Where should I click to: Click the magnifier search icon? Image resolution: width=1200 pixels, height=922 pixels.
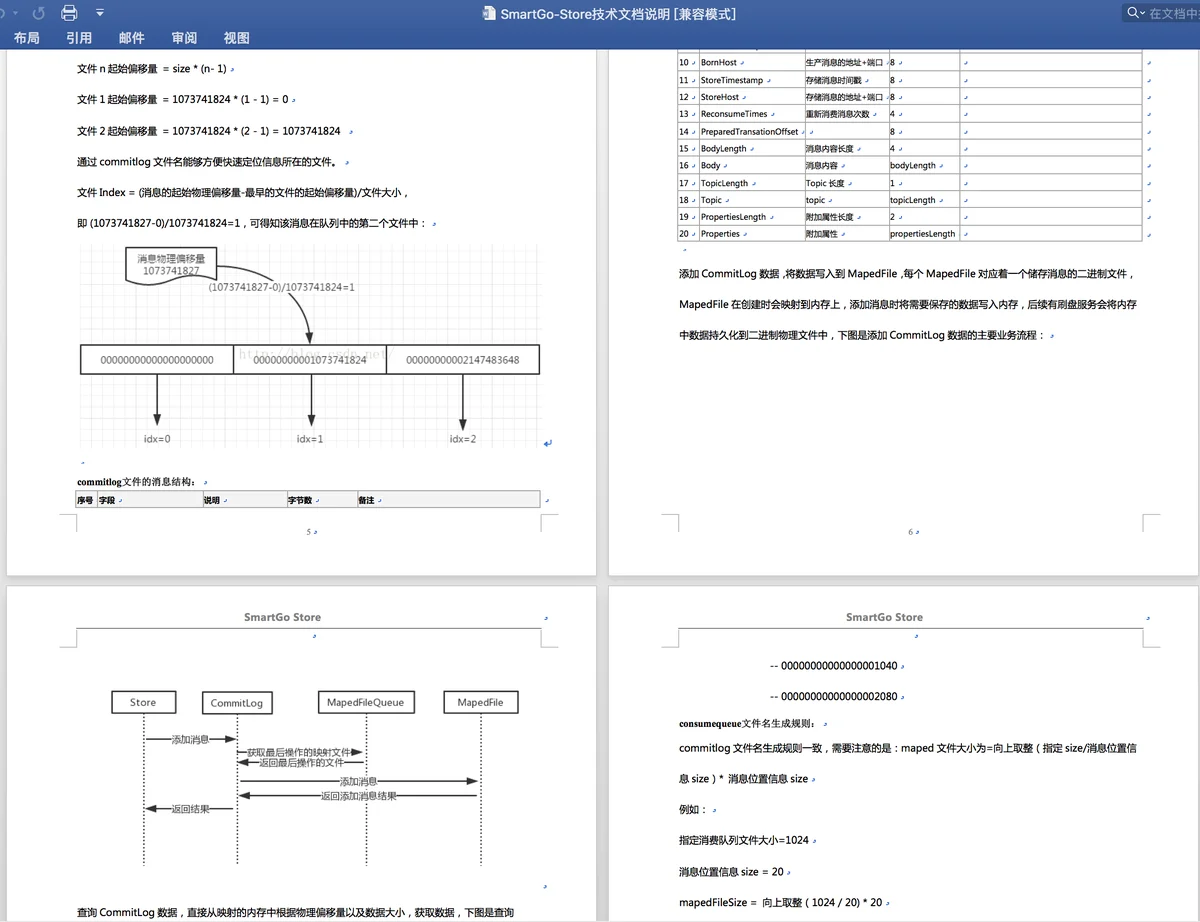point(1135,13)
